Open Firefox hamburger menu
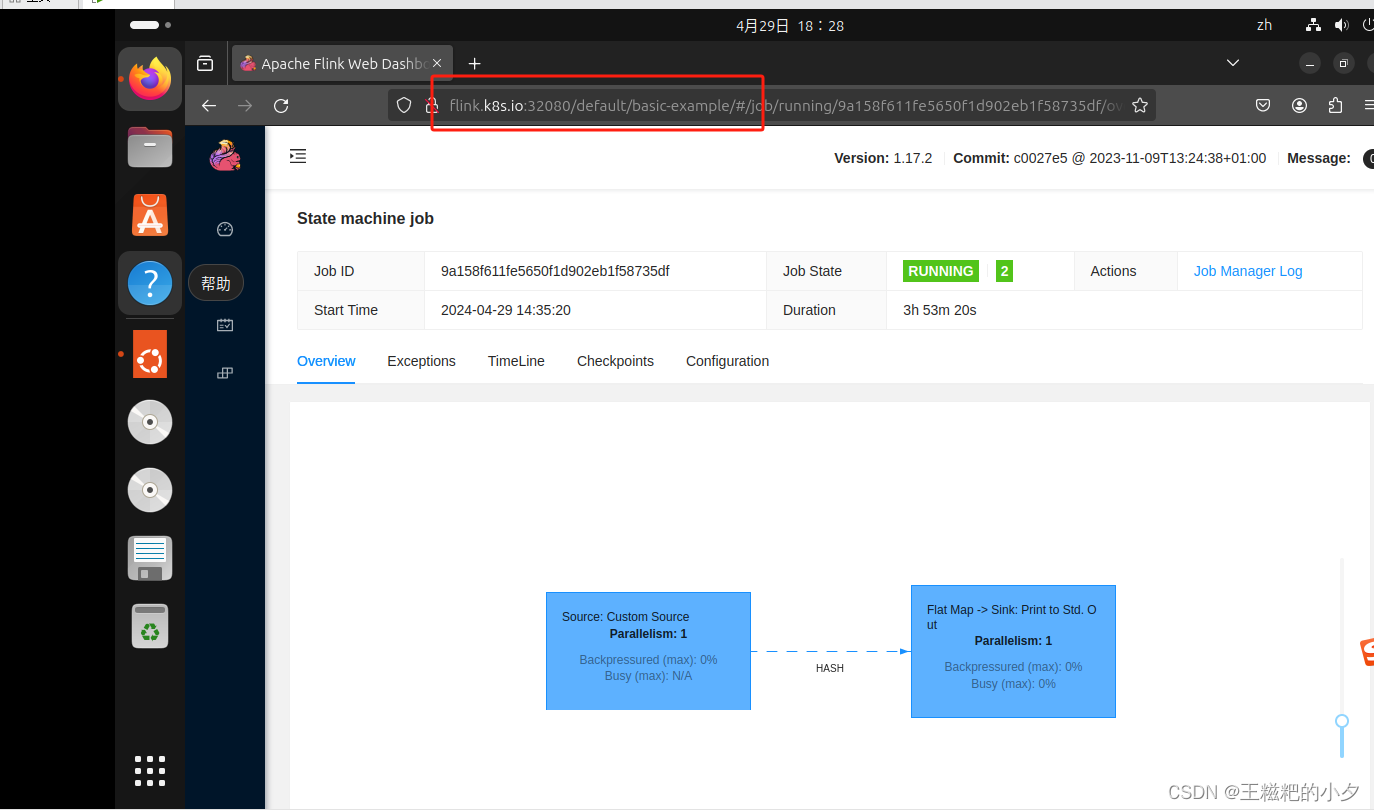This screenshot has width=1374, height=811. pyautogui.click(x=1368, y=105)
